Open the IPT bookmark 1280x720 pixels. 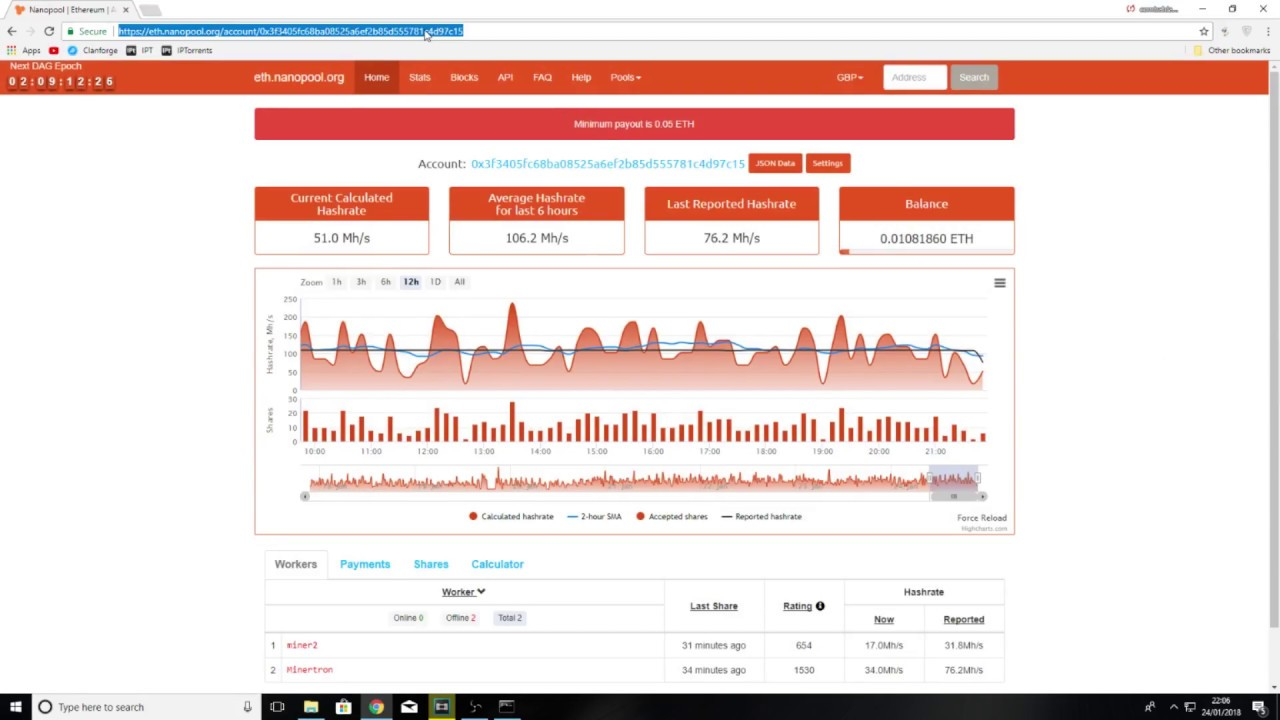pos(140,50)
